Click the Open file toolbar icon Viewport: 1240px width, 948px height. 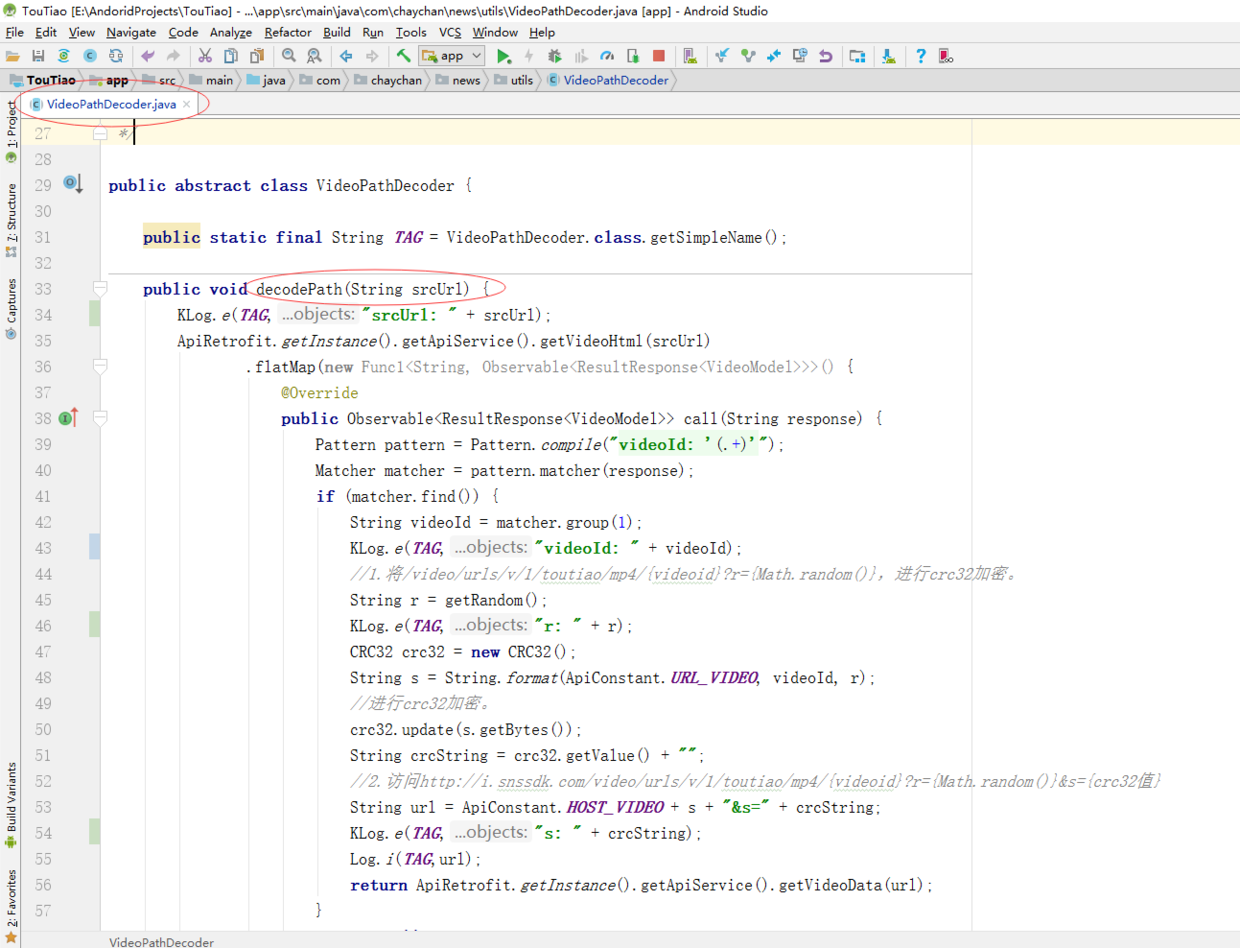(x=12, y=56)
